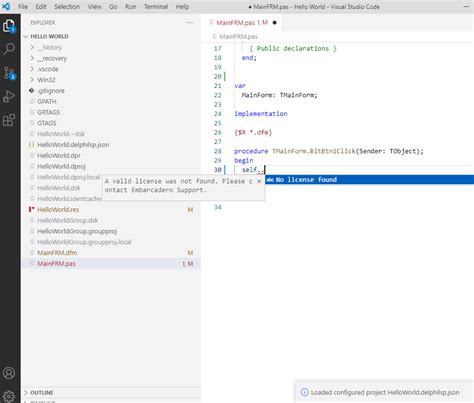Minimize the Visual Studio Code window
The width and height of the screenshot is (474, 403).
click(x=466, y=7)
